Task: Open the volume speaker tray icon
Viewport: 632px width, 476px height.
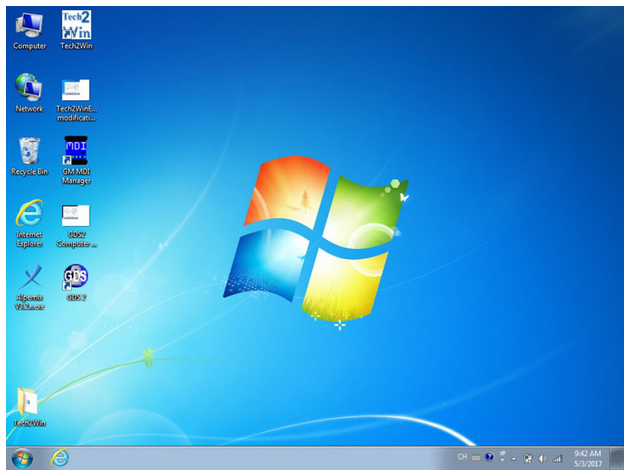Action: pyautogui.click(x=543, y=458)
